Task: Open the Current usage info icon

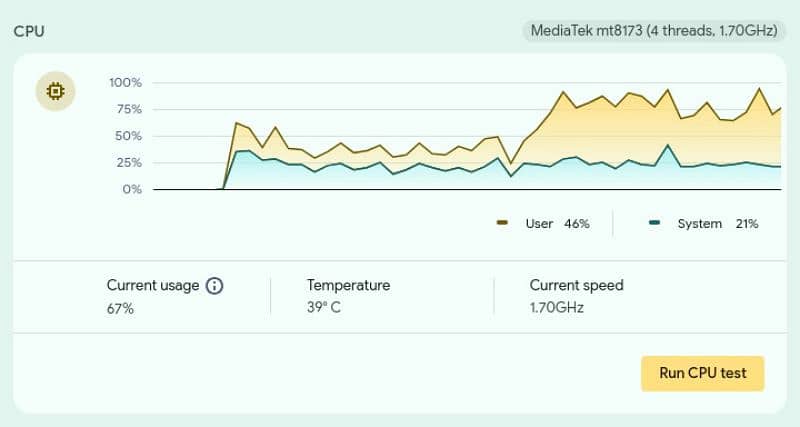Action: 214,286
